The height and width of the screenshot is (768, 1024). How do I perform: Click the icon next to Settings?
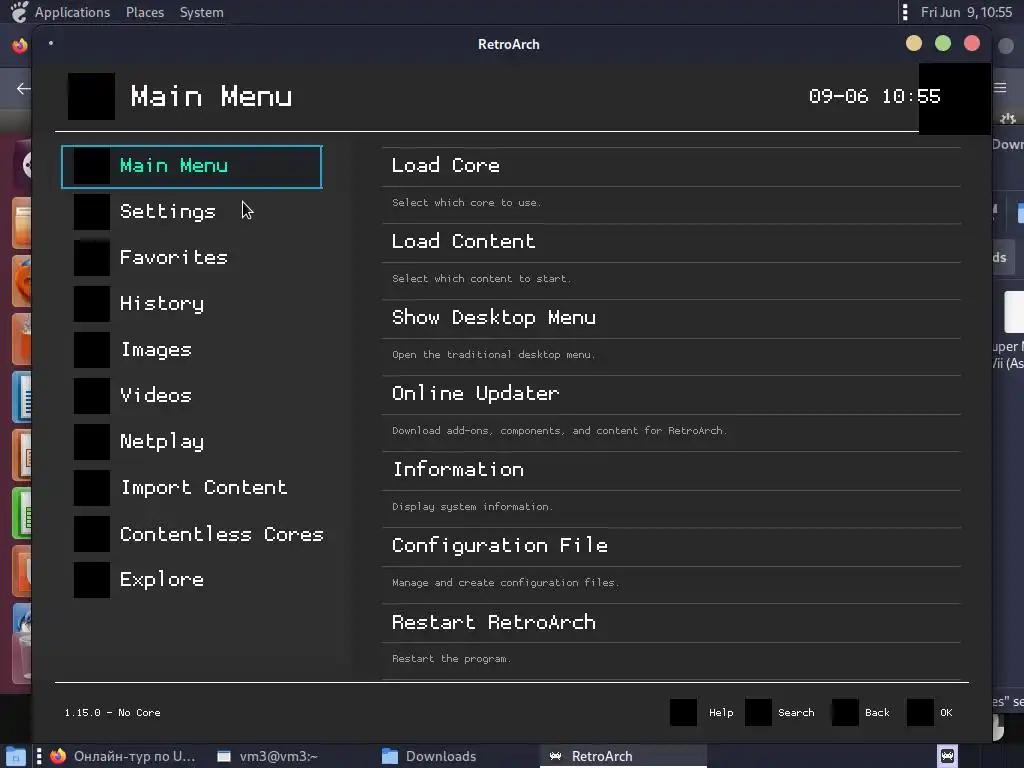coord(91,212)
